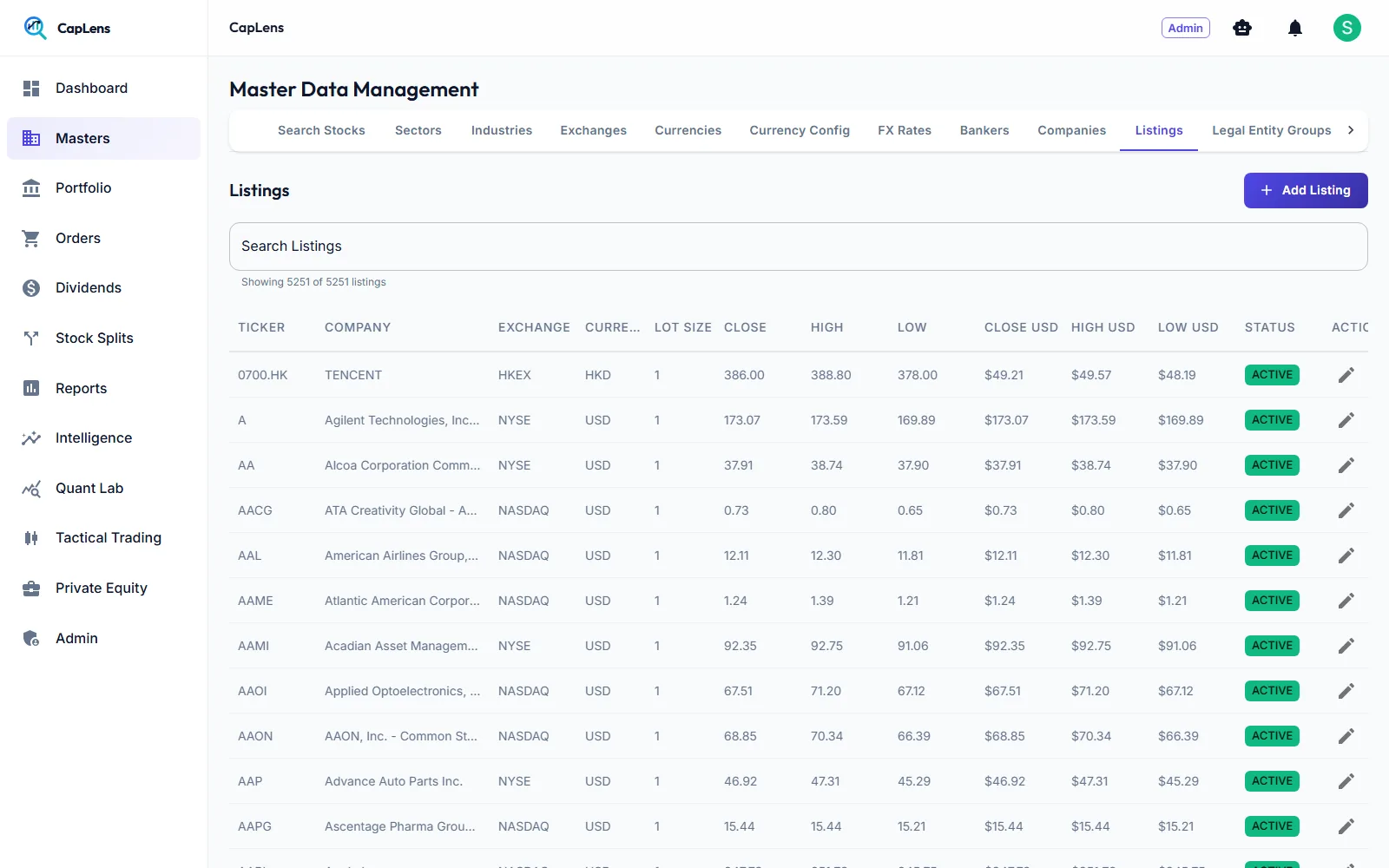The height and width of the screenshot is (868, 1389).
Task: Click the ACTIVE status badge for AAMI
Action: [1272, 646]
